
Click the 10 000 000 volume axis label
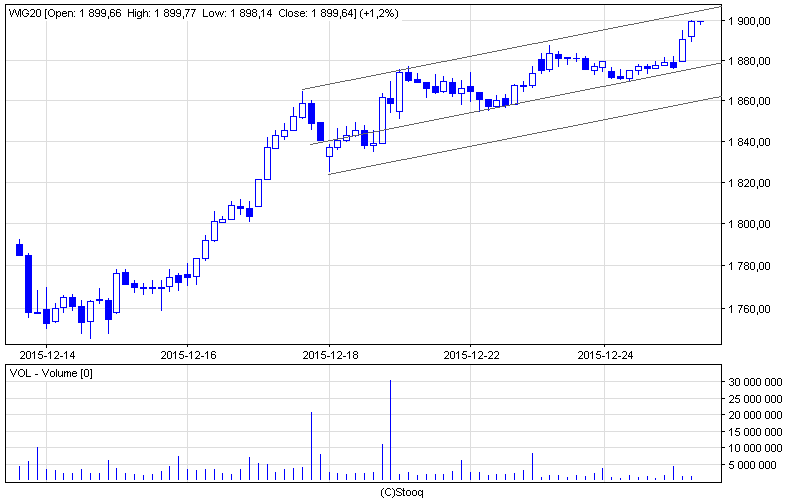755,448
